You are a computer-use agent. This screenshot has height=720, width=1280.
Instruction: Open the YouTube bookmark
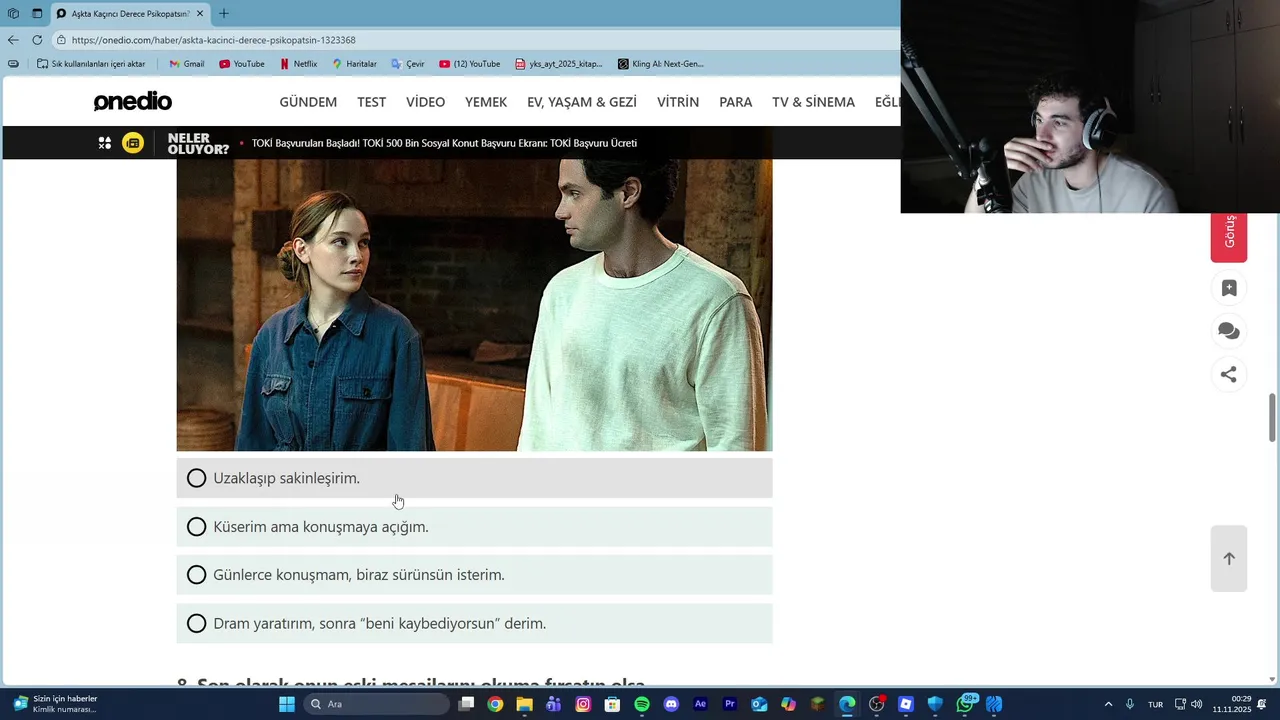coord(242,64)
